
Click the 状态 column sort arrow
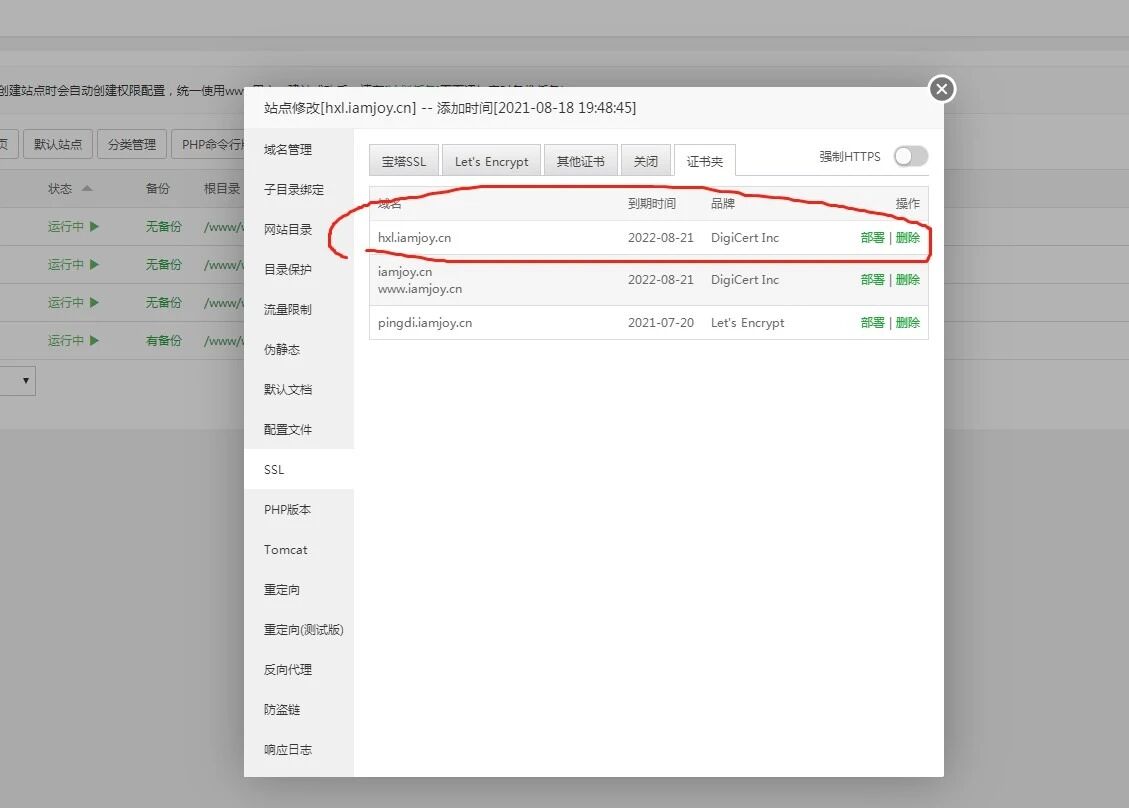87,189
